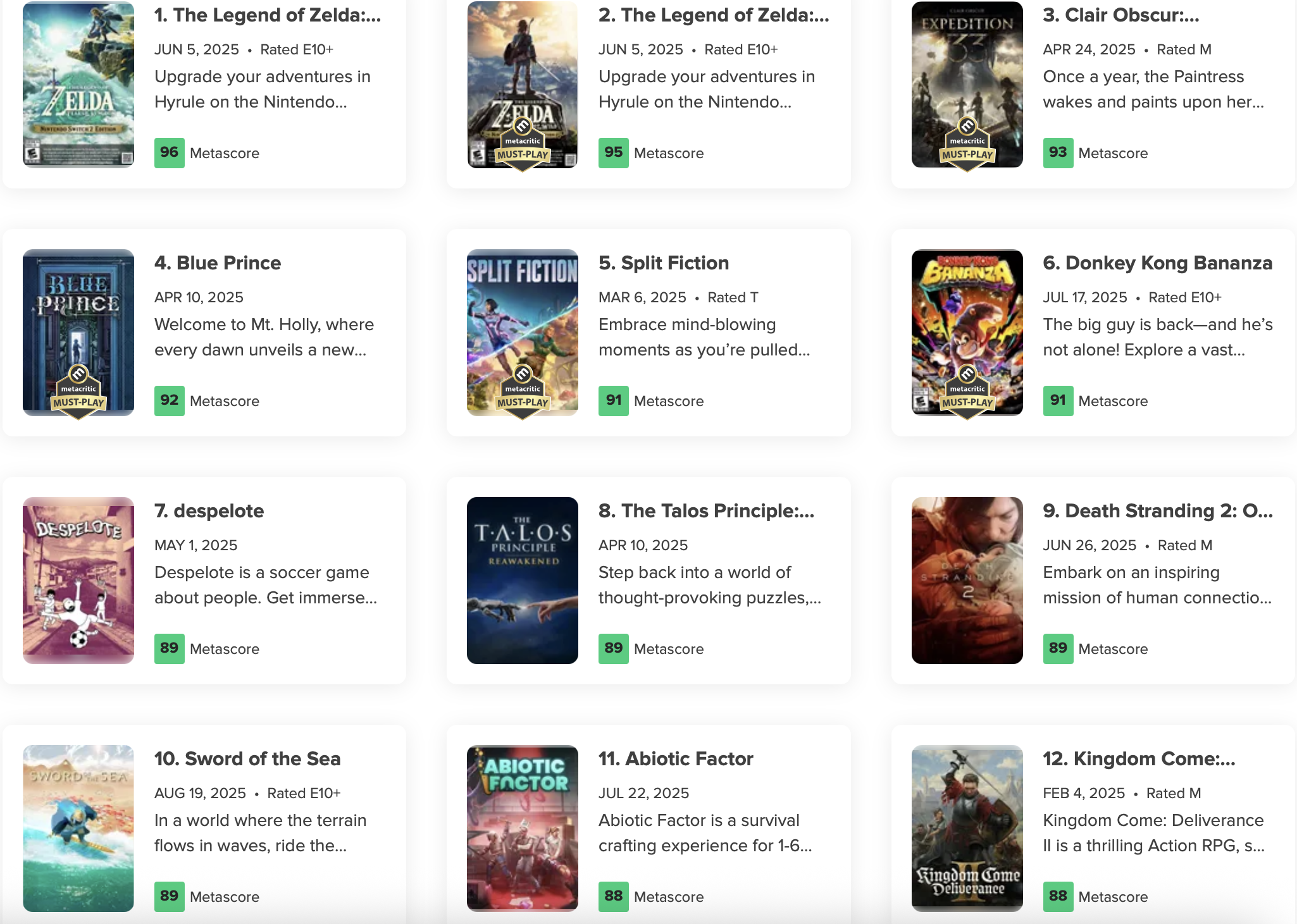Open Kingdom Come entry number 12

point(1139,759)
